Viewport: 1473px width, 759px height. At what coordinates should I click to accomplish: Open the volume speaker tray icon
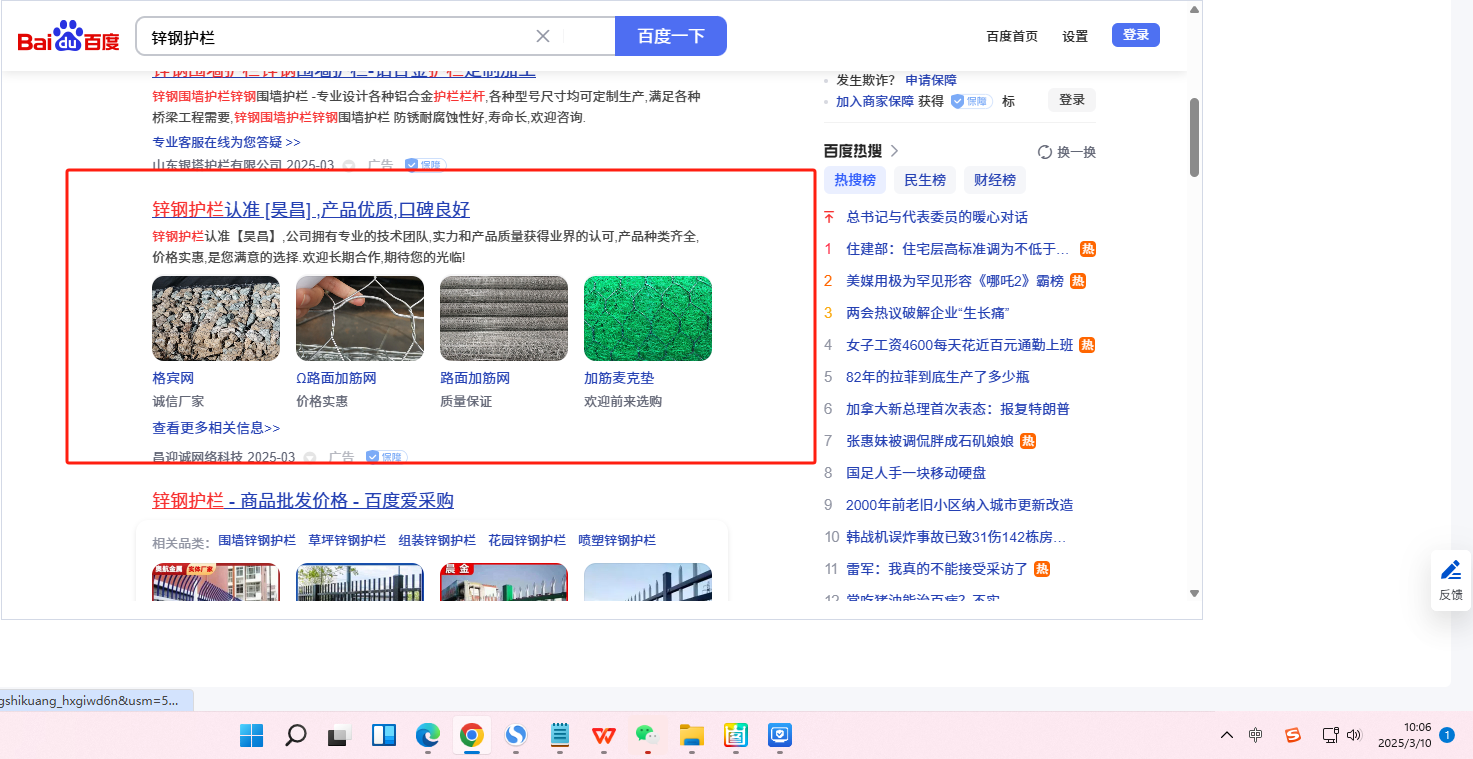pos(1354,735)
